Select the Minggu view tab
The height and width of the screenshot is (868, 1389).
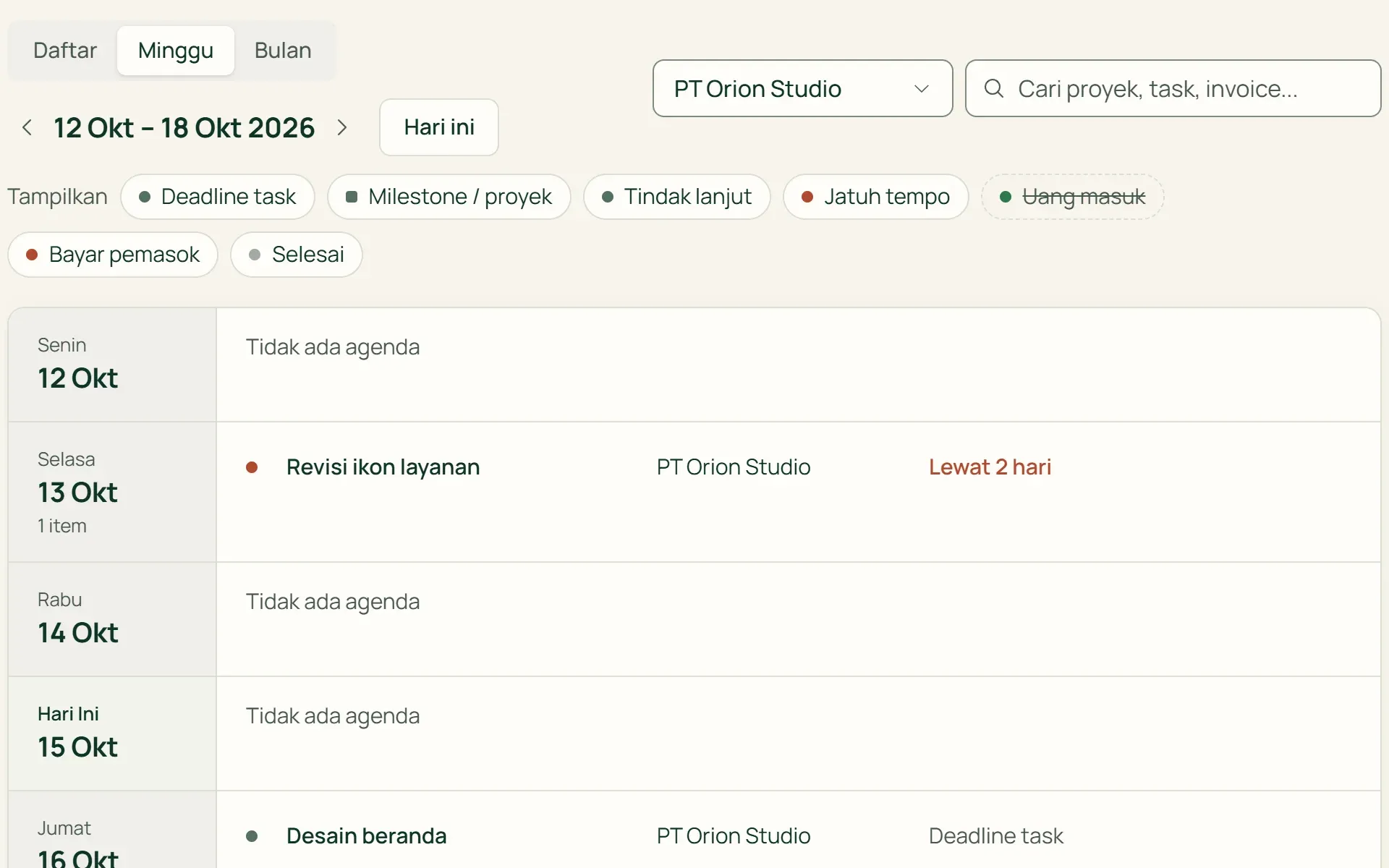[x=176, y=51]
